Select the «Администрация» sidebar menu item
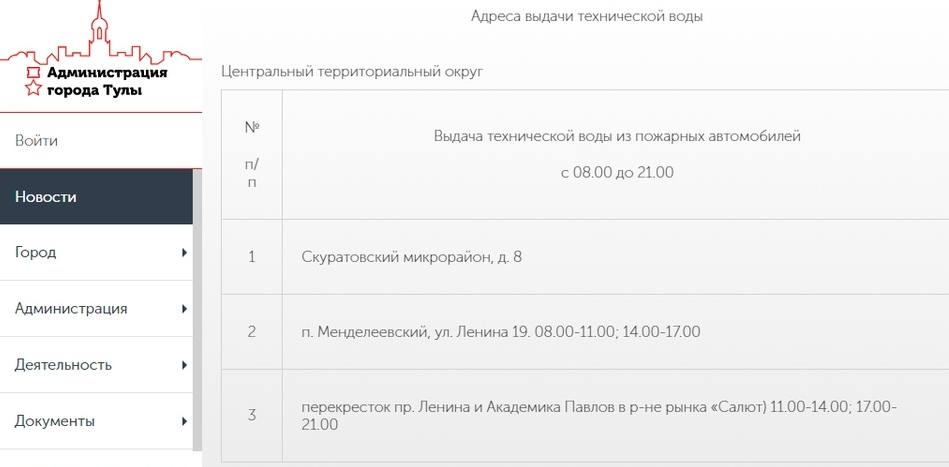The image size is (949, 467). (71, 309)
